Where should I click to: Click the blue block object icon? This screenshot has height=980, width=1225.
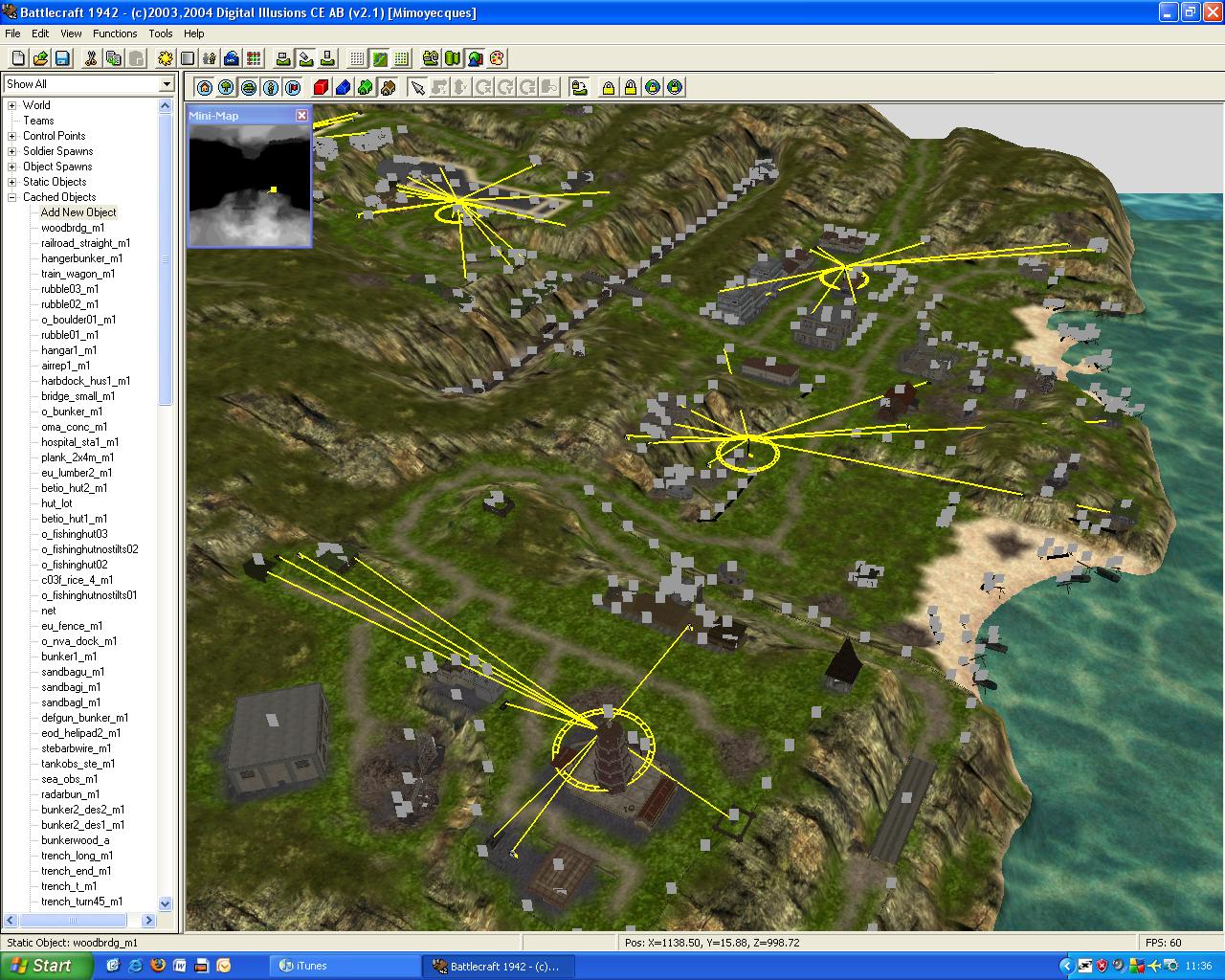point(343,88)
